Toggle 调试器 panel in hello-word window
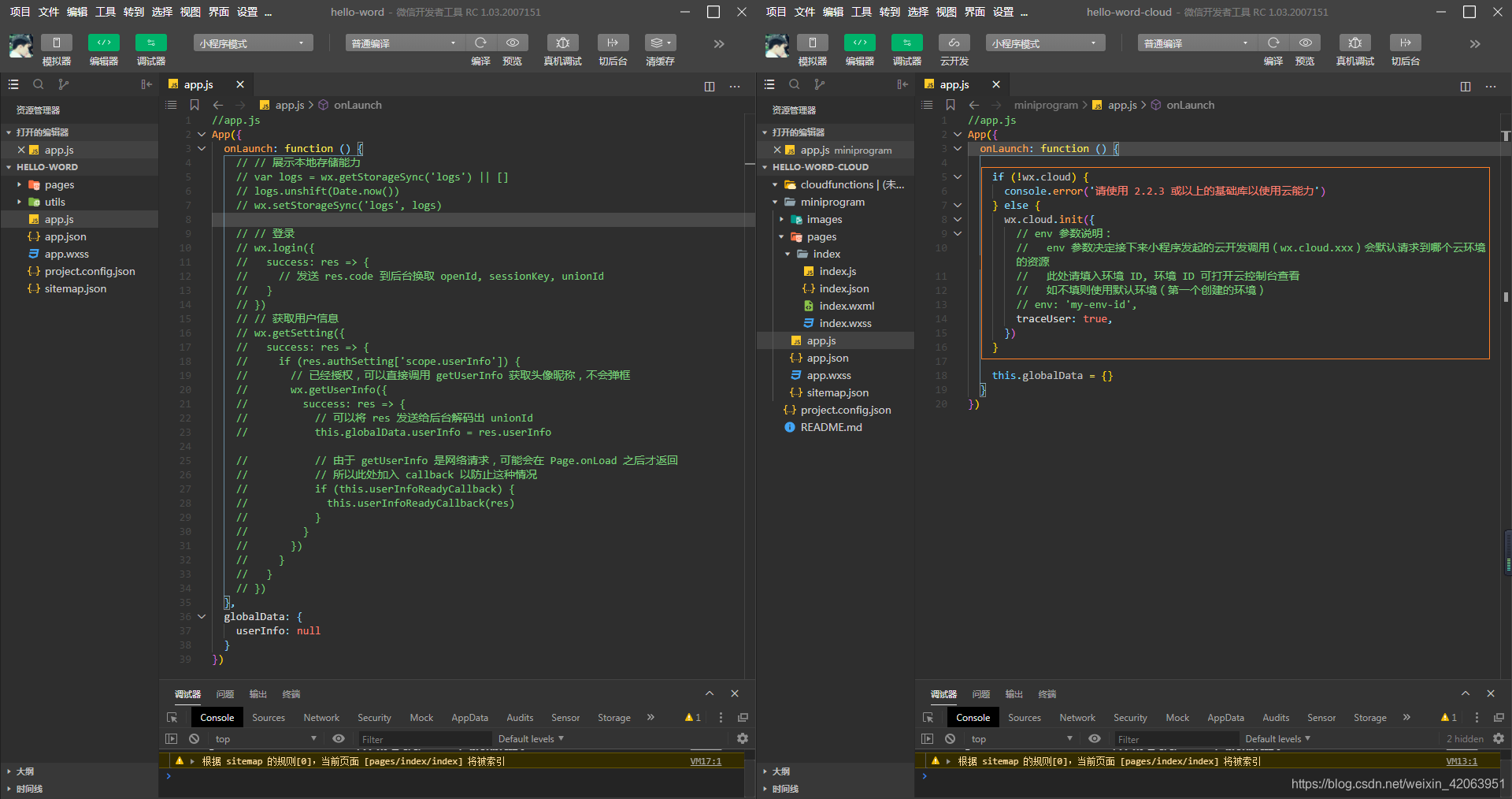The height and width of the screenshot is (799, 1512). (x=151, y=43)
